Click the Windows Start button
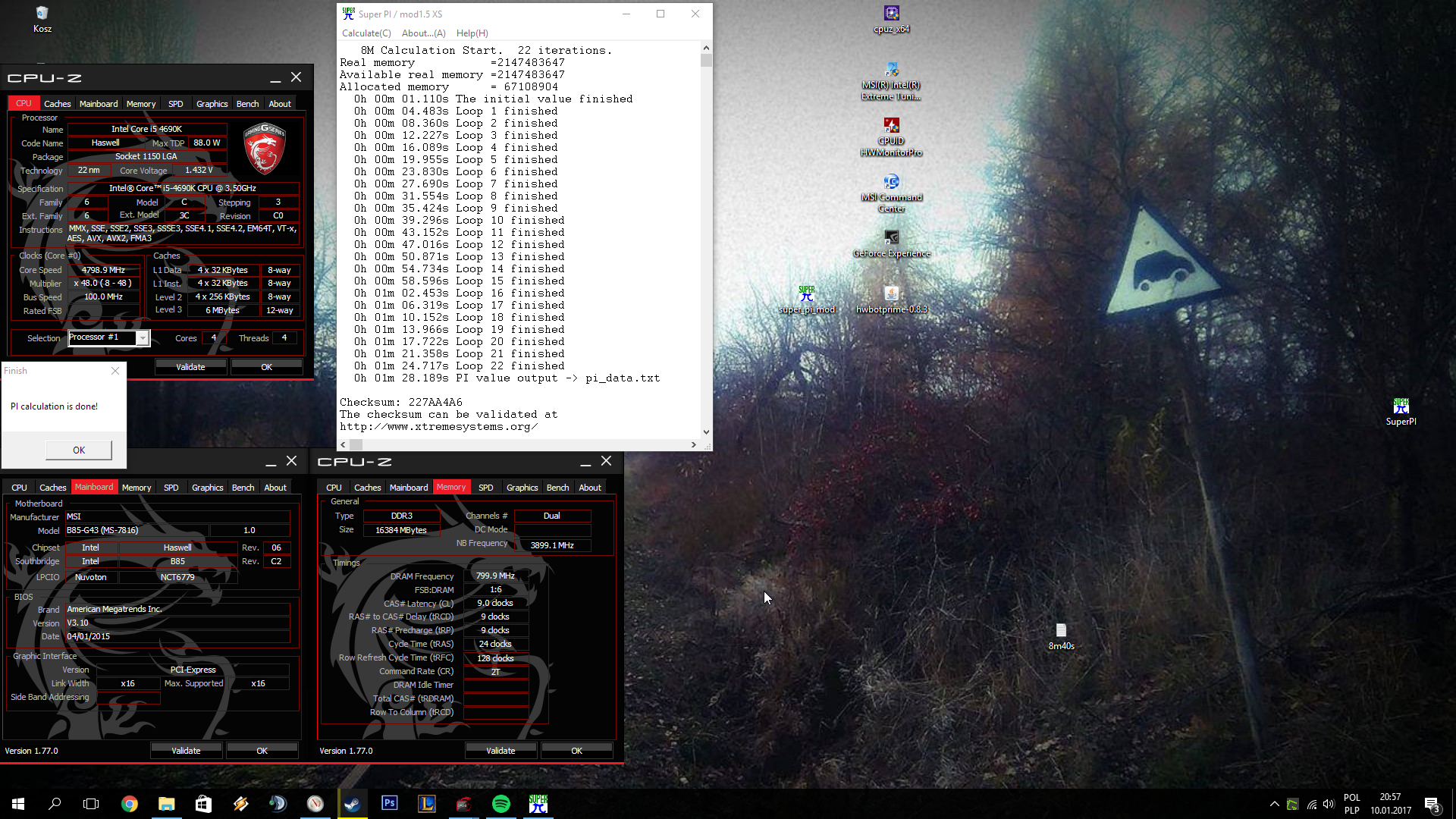The width and height of the screenshot is (1456, 819). point(18,804)
